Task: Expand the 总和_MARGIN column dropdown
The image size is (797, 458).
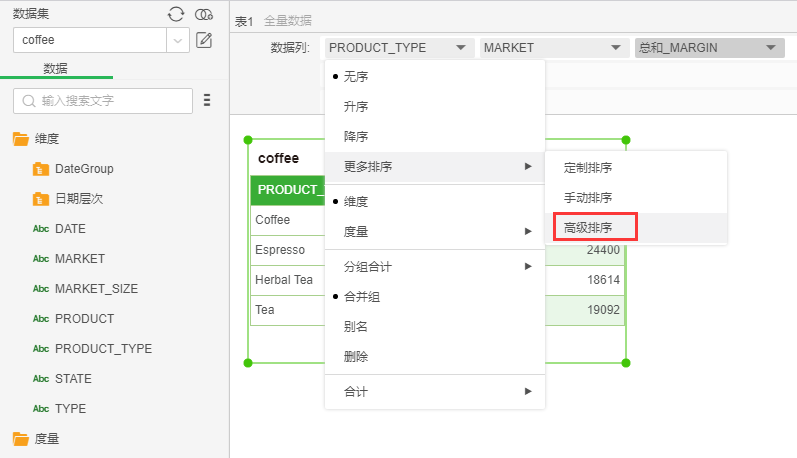Action: [709, 47]
